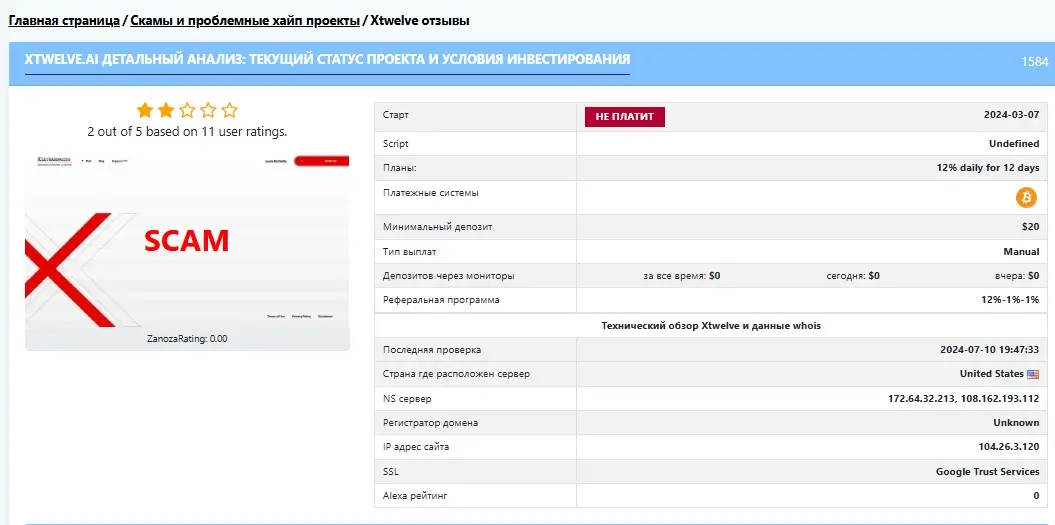Click the 2 out of 5 ratings summary
The height and width of the screenshot is (525, 1055).
pos(187,131)
